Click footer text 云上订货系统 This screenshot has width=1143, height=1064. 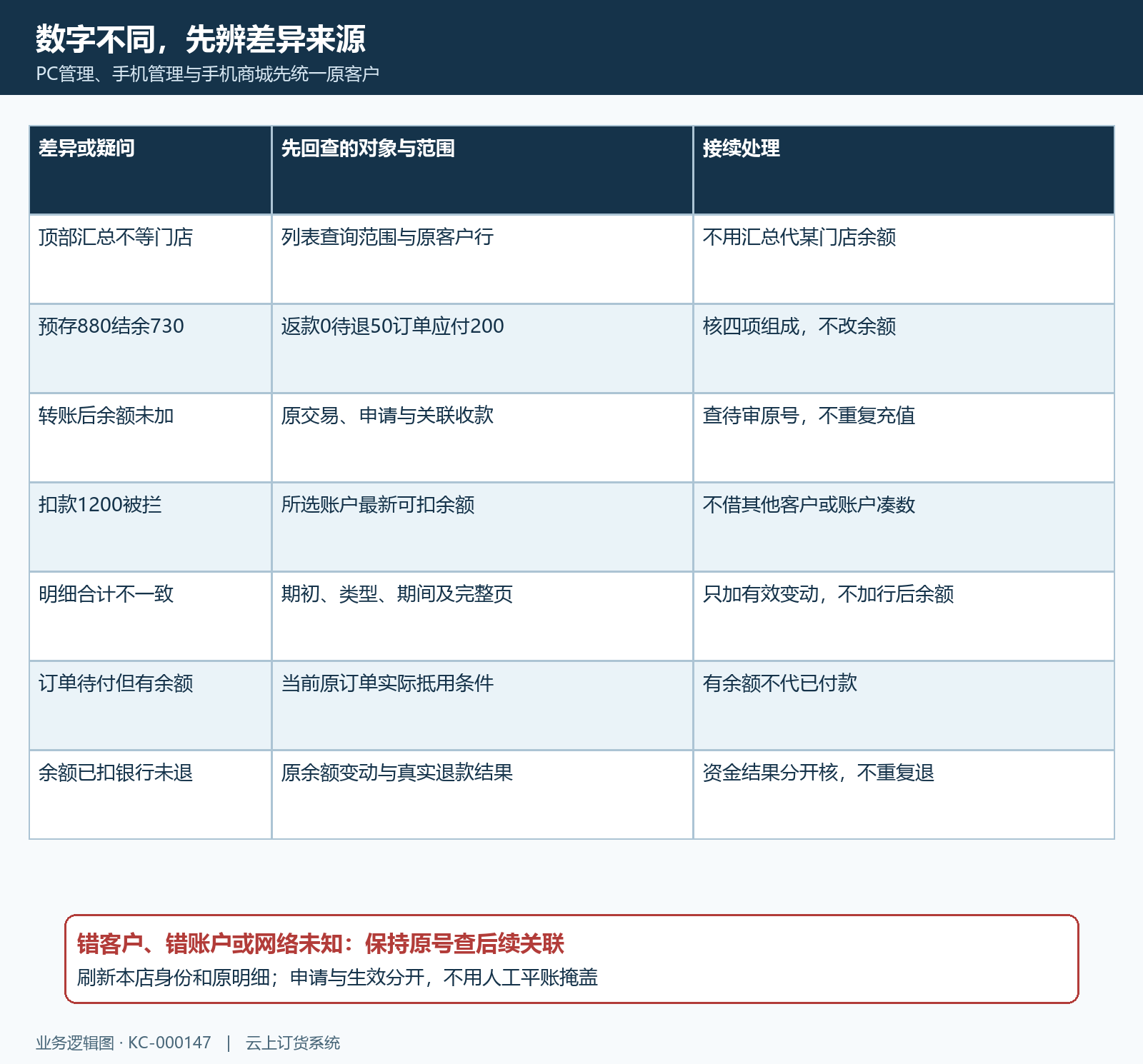(x=293, y=1043)
